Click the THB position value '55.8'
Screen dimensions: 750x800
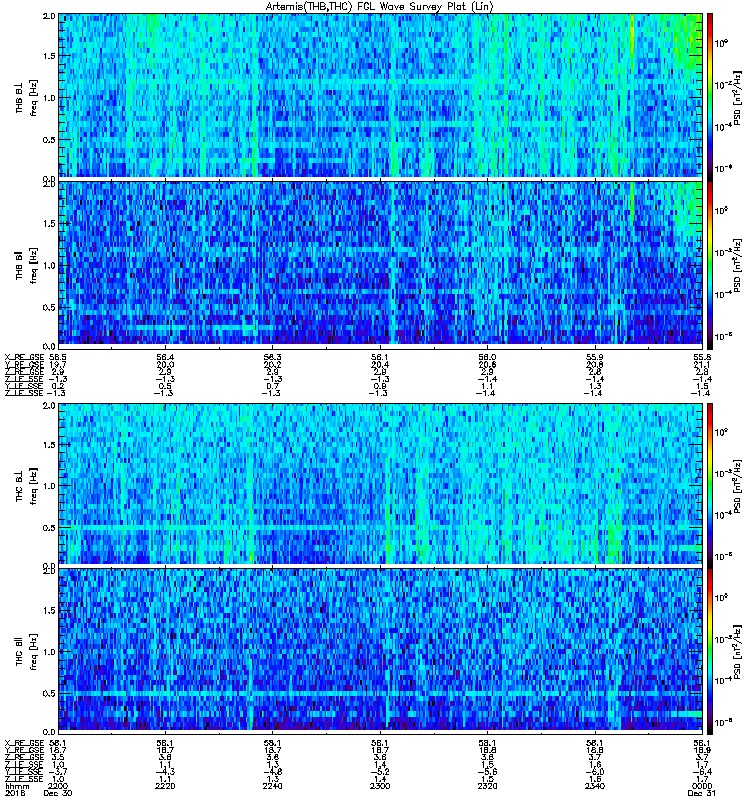pyautogui.click(x=702, y=358)
